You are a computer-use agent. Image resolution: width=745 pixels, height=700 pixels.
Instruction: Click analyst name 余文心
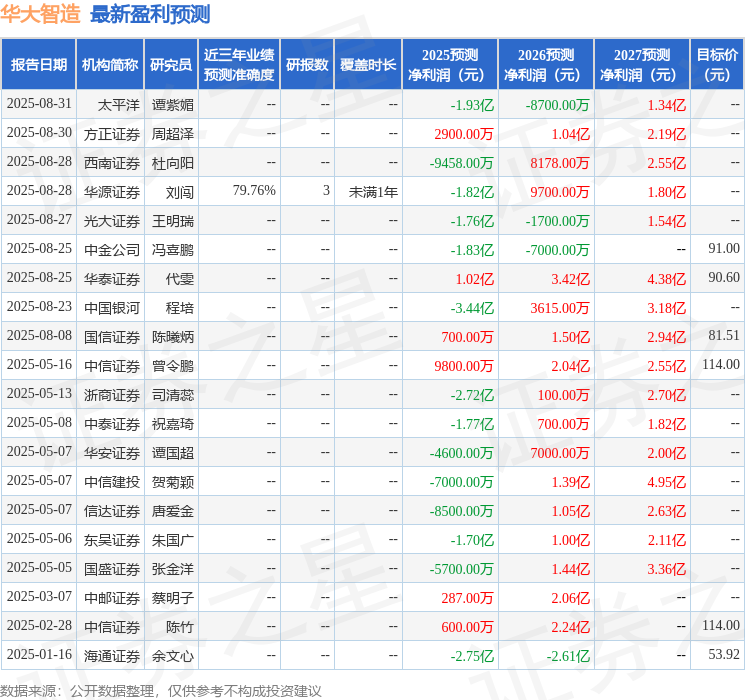172,656
